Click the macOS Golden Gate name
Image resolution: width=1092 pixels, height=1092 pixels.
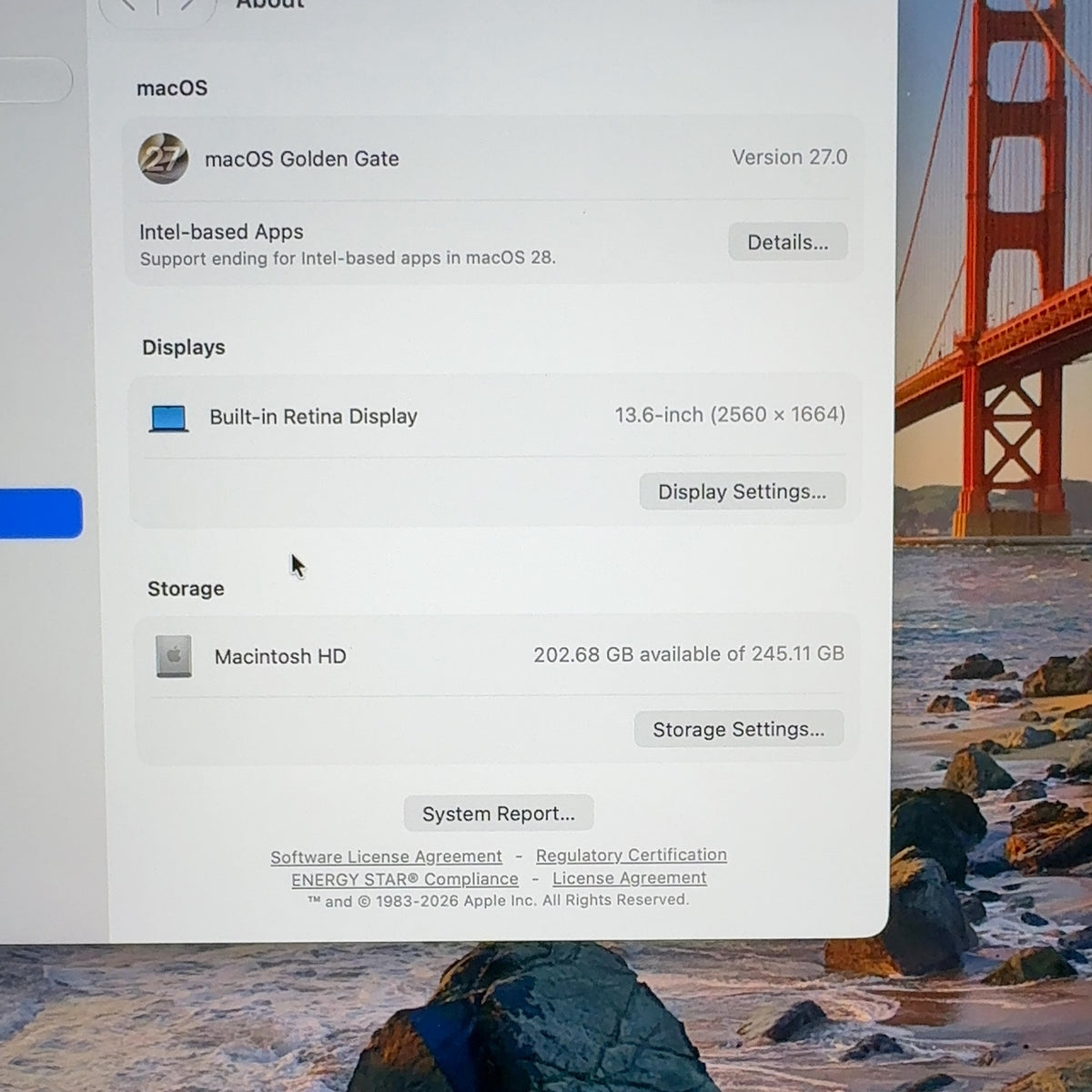coord(302,158)
